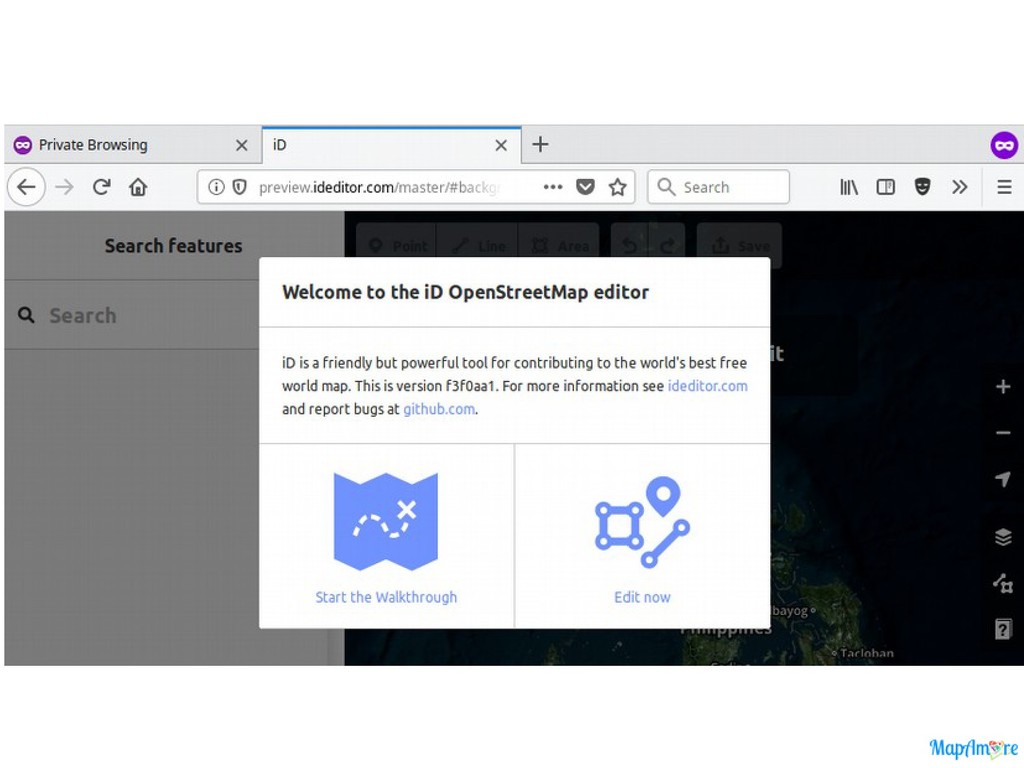Toggle the browser sidebar view
The height and width of the screenshot is (768, 1024).
[x=886, y=187]
